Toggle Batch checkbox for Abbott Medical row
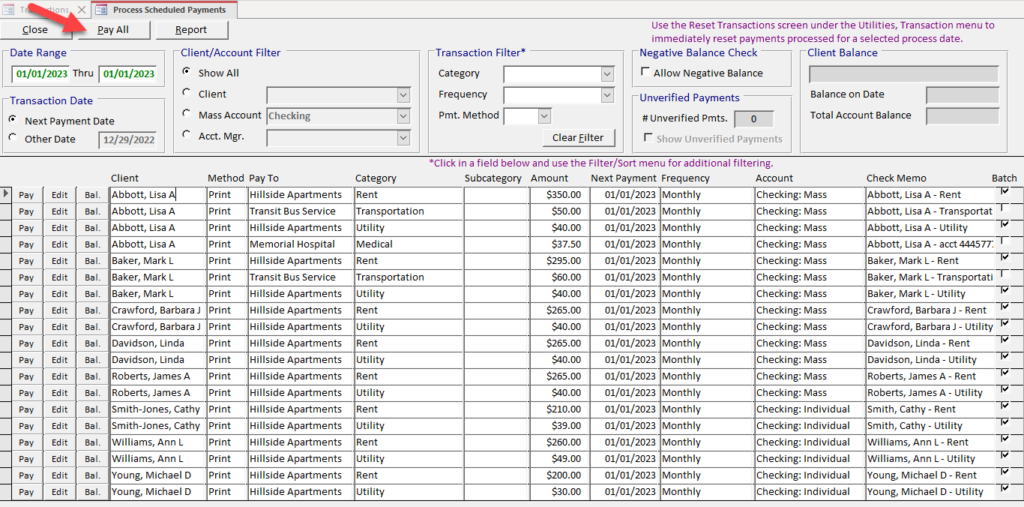 pos(1005,240)
